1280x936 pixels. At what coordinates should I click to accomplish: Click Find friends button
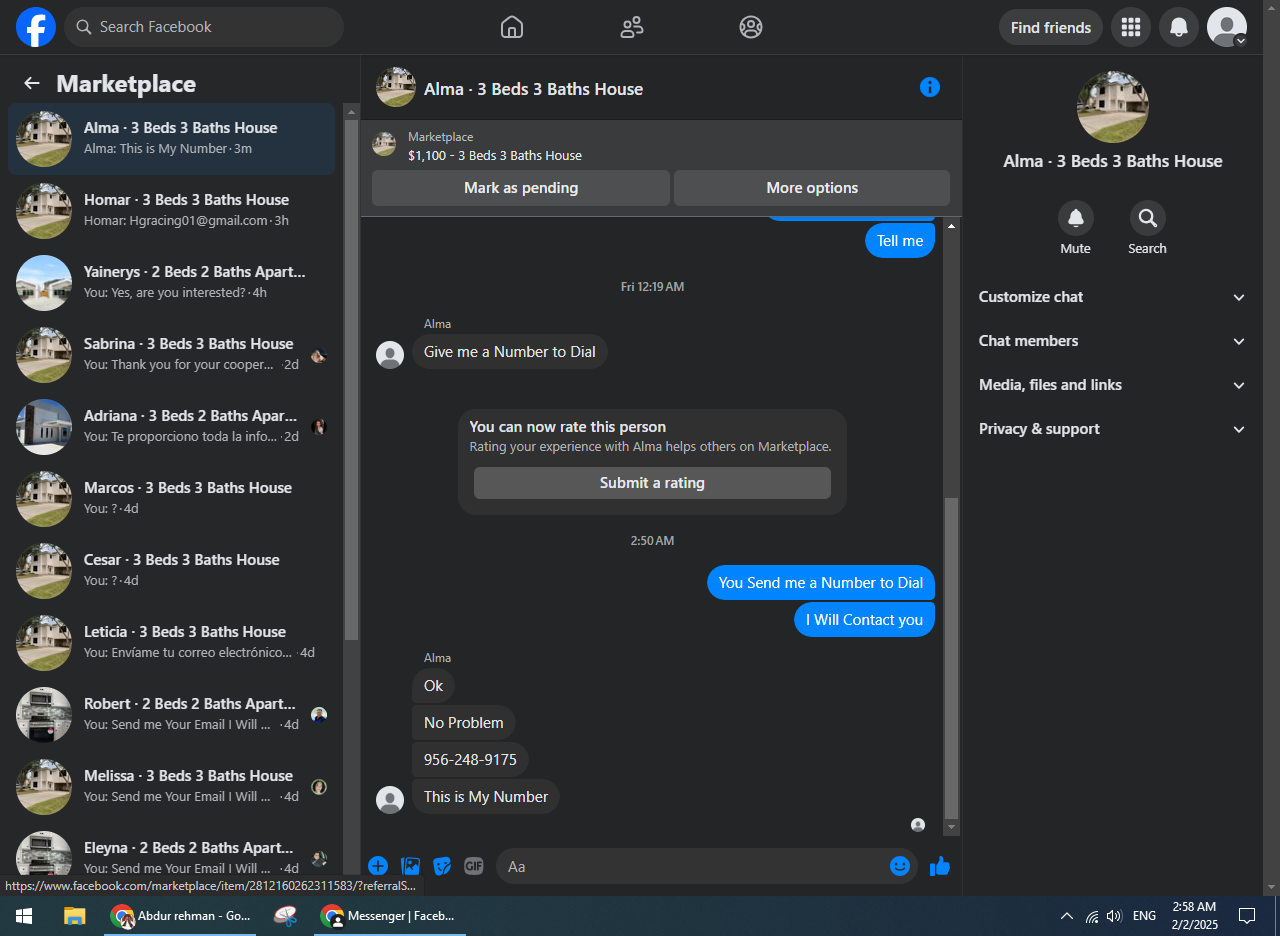(1051, 27)
